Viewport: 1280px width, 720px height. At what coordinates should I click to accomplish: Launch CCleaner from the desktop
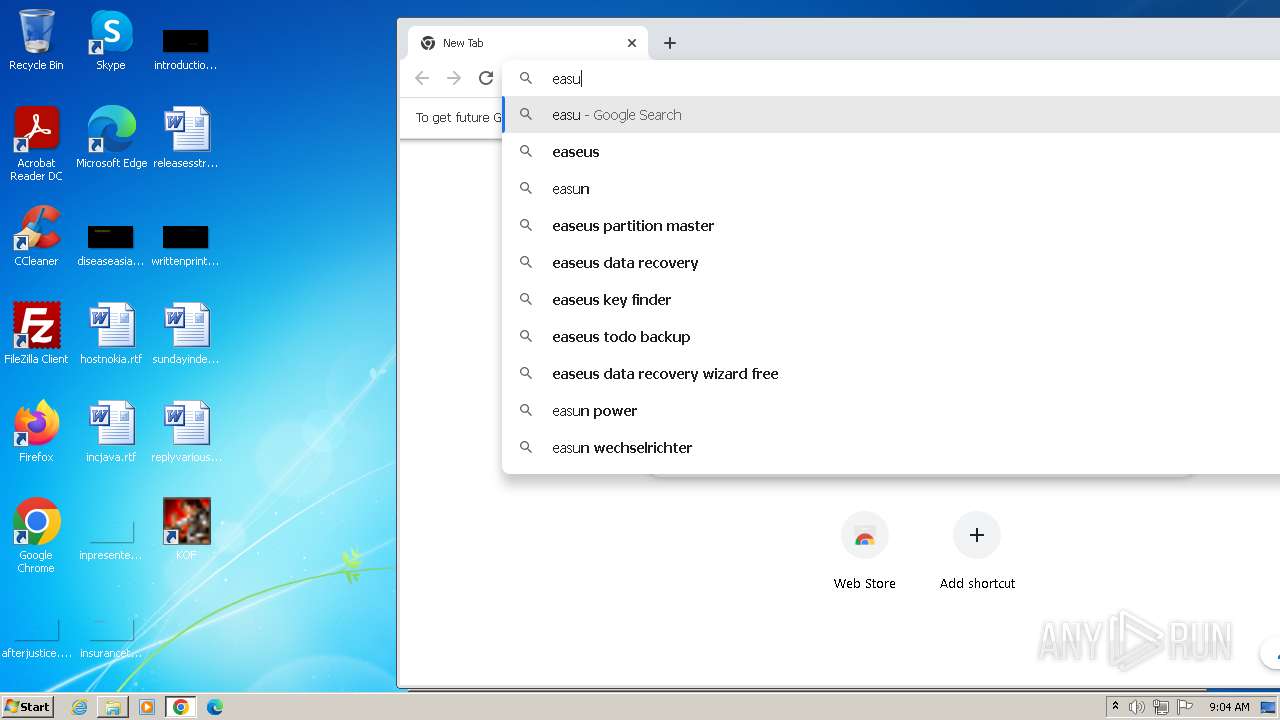click(x=36, y=235)
